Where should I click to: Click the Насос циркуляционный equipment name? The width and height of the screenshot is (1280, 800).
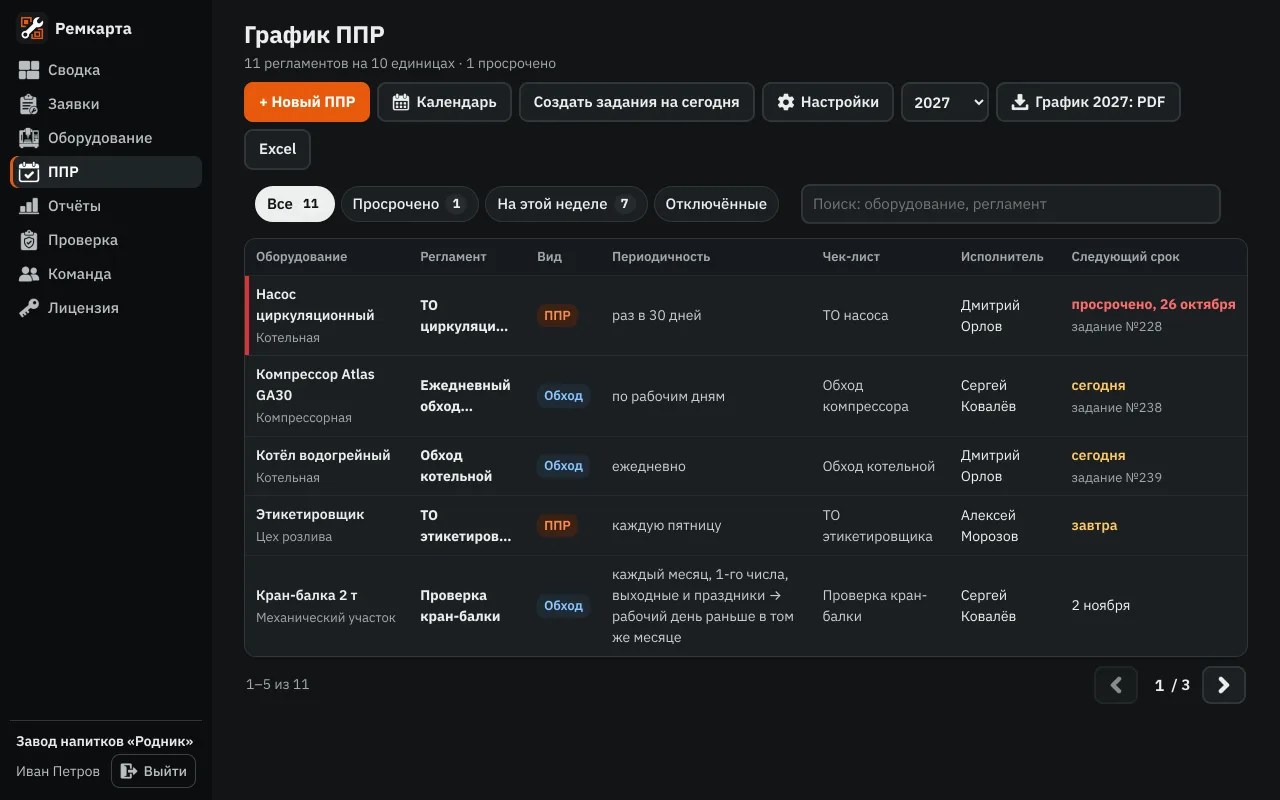tap(315, 305)
